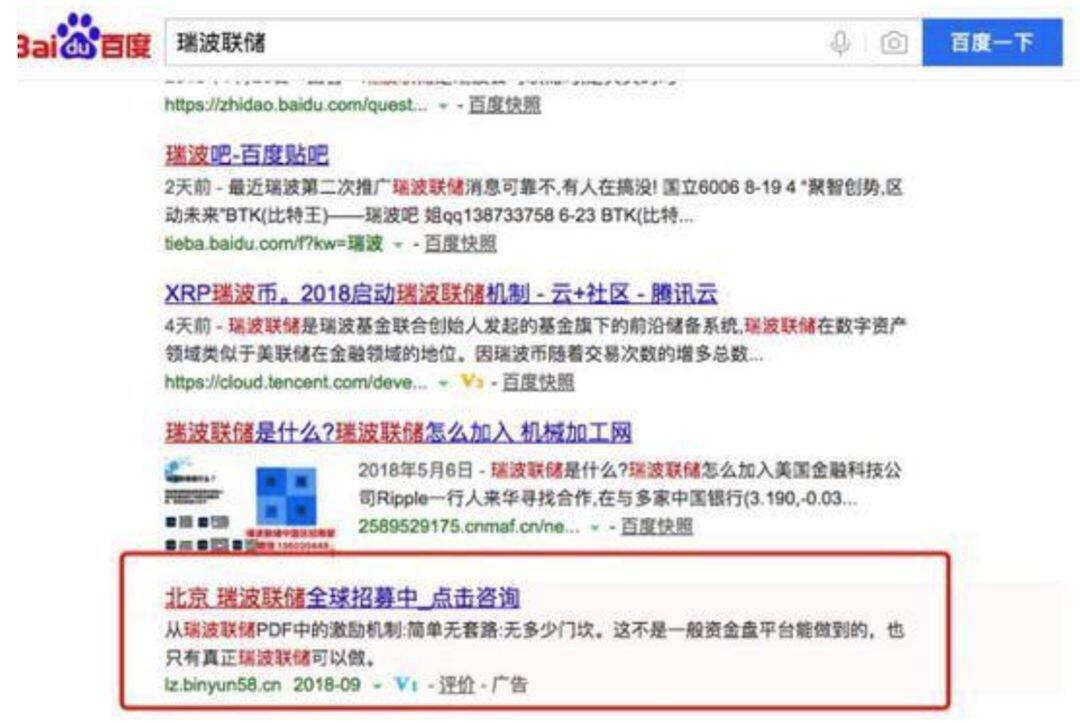Click the 2018-09 date on ad result

coord(327,684)
